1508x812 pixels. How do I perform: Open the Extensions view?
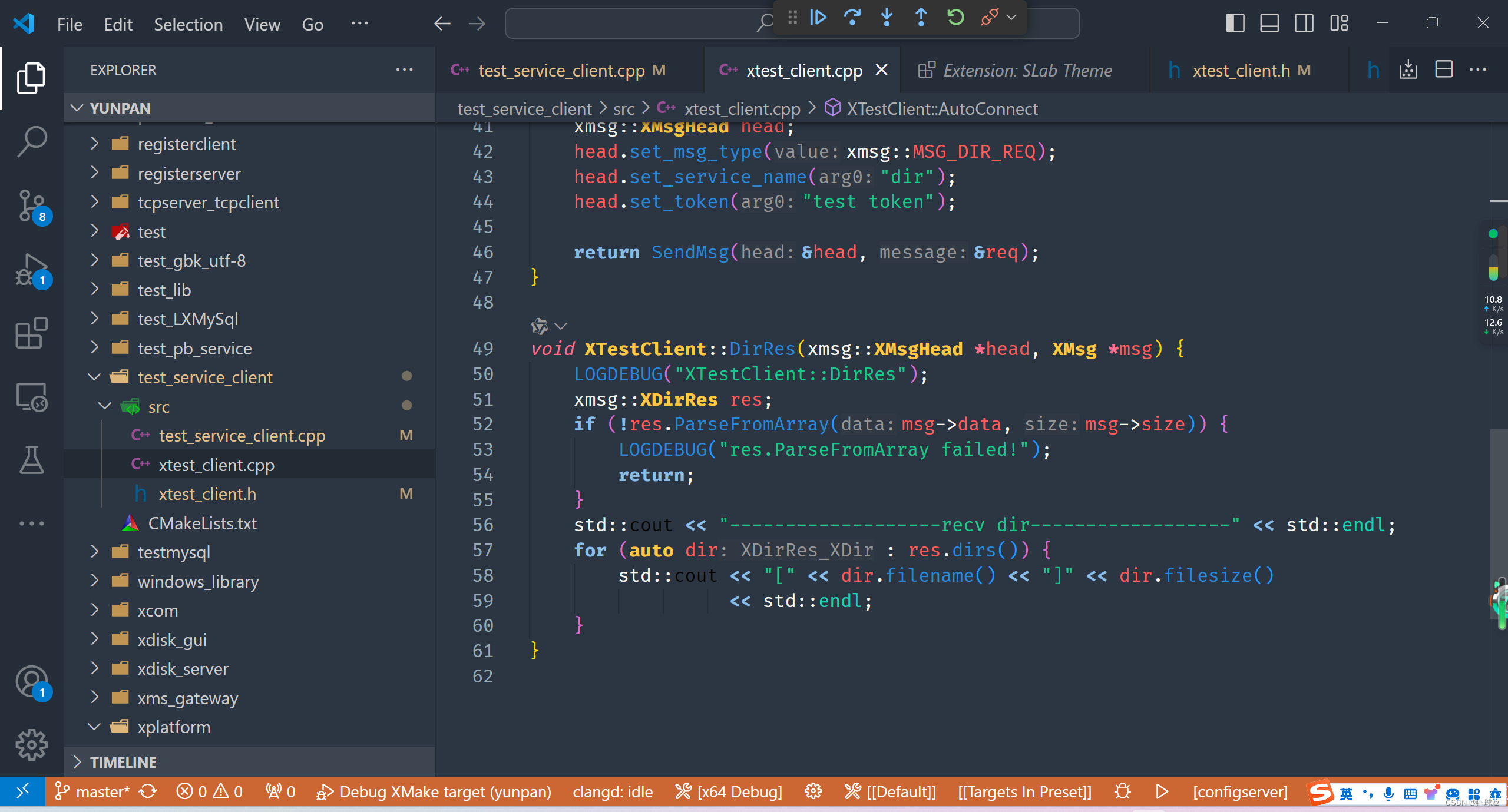click(31, 333)
